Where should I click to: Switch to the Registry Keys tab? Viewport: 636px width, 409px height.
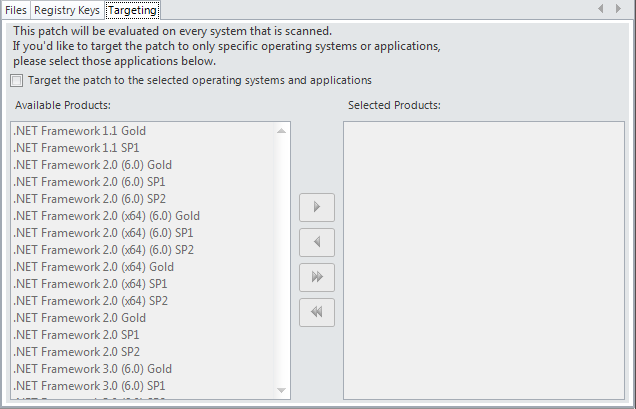(67, 10)
